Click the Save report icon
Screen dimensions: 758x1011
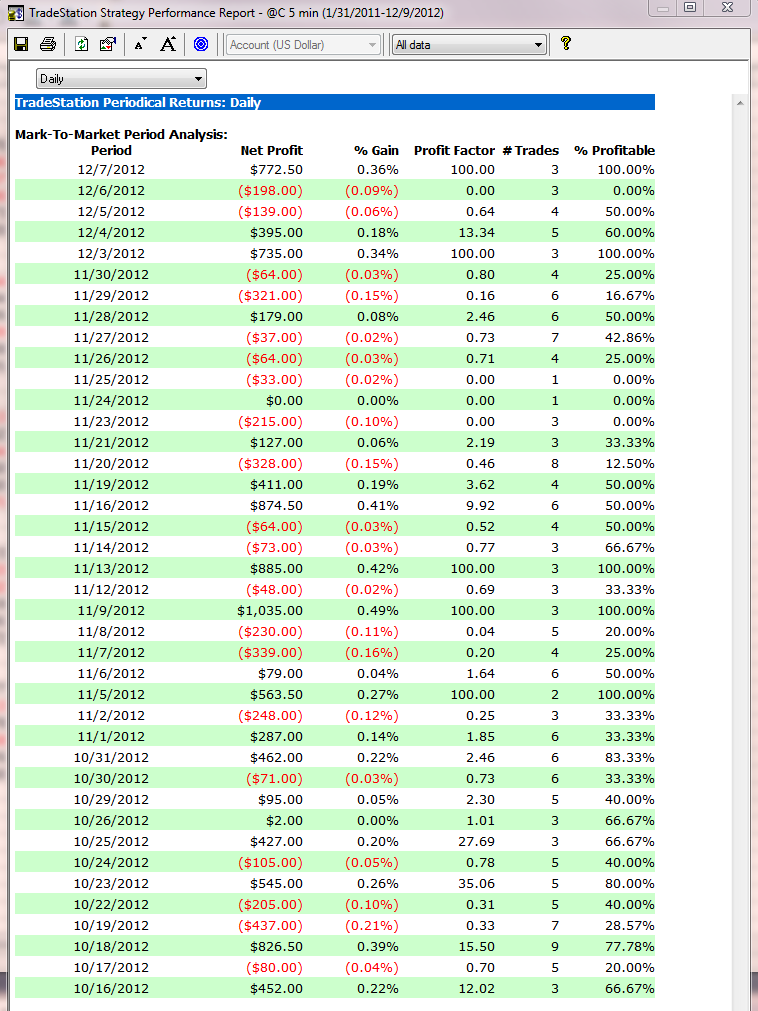21,44
